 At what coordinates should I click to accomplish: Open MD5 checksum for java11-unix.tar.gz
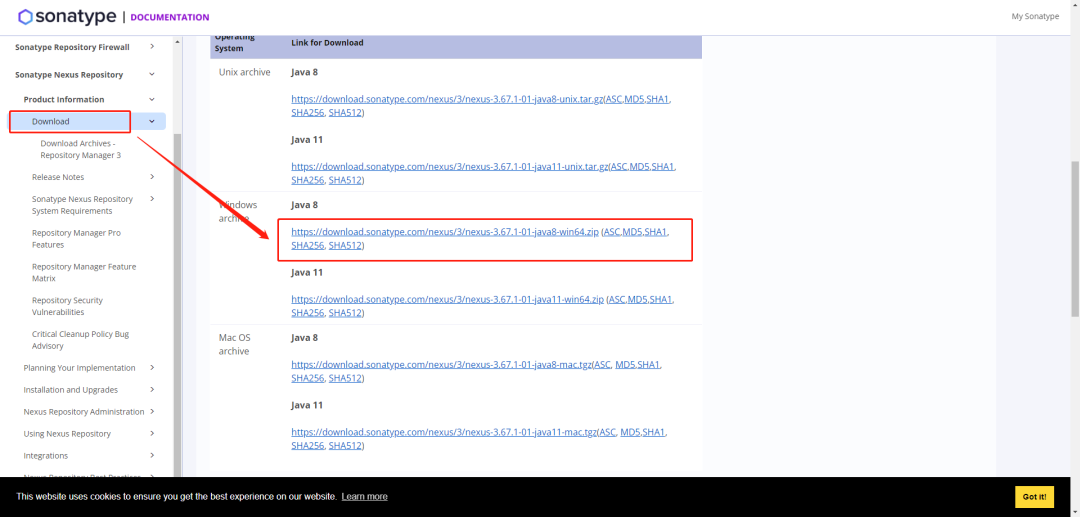pos(640,167)
